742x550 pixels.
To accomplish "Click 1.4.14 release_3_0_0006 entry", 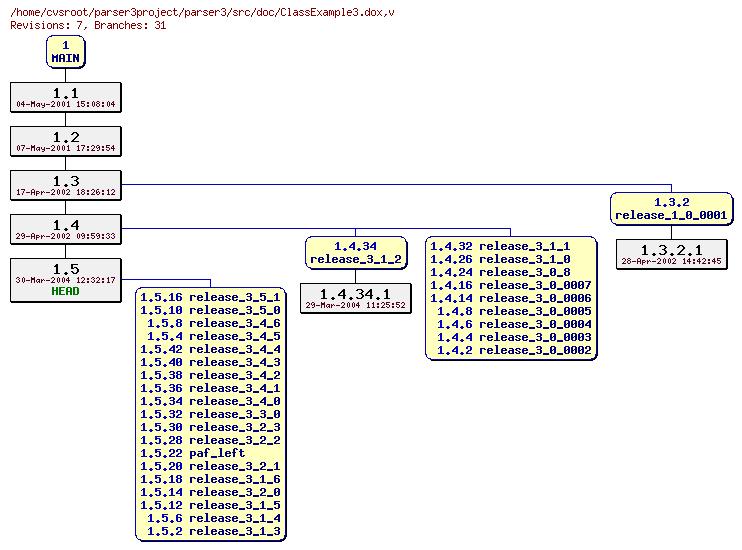I will click(x=511, y=299).
